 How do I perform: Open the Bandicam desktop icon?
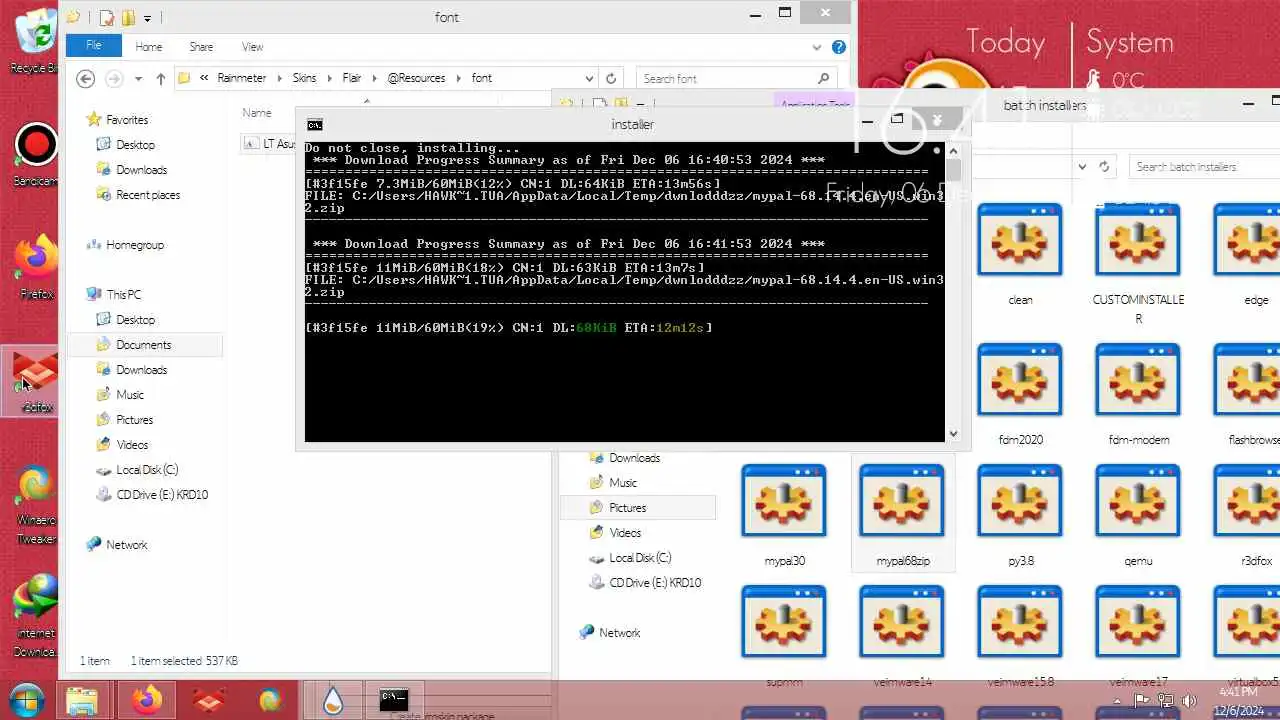(36, 153)
